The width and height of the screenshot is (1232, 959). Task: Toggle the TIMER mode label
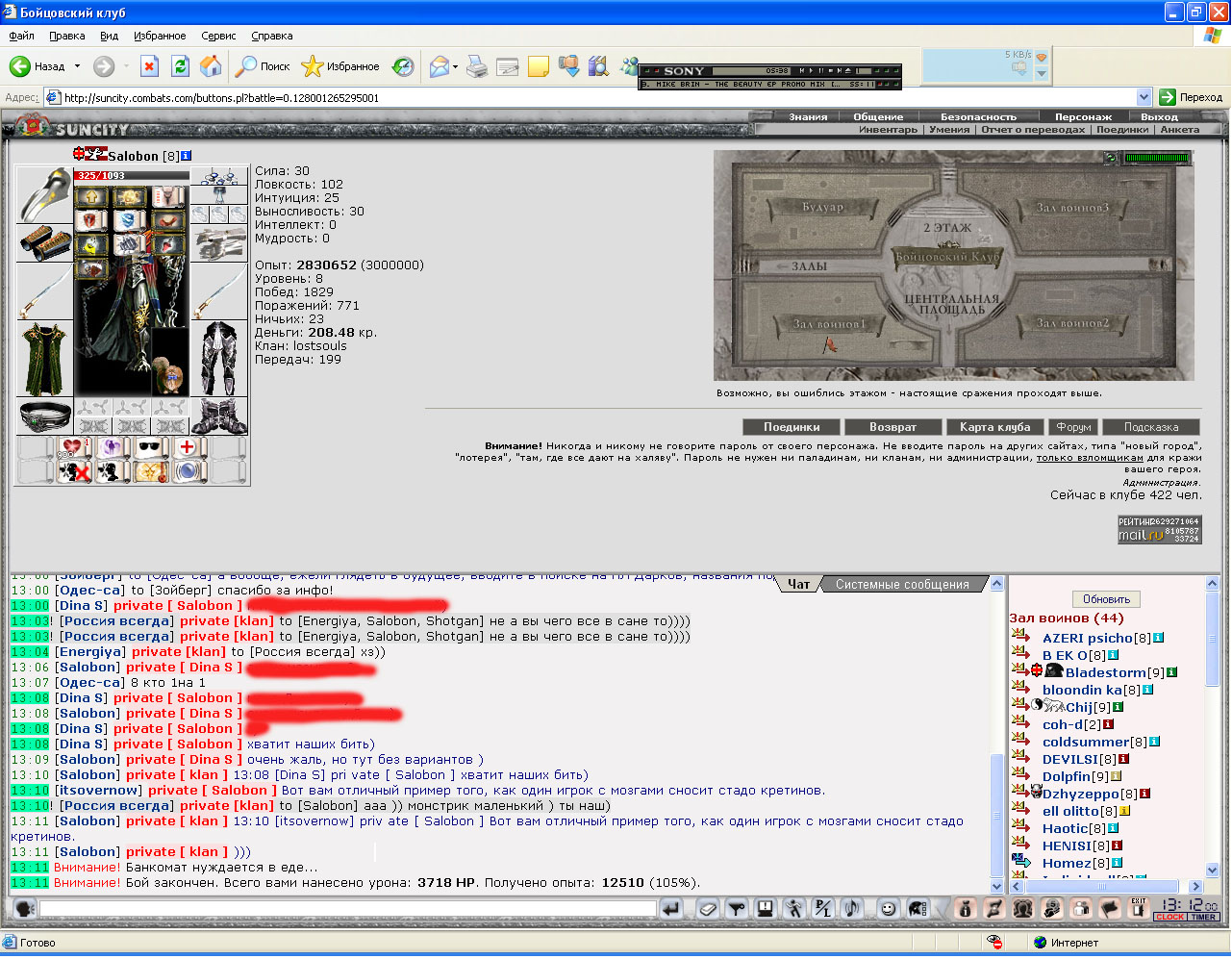(x=1204, y=918)
